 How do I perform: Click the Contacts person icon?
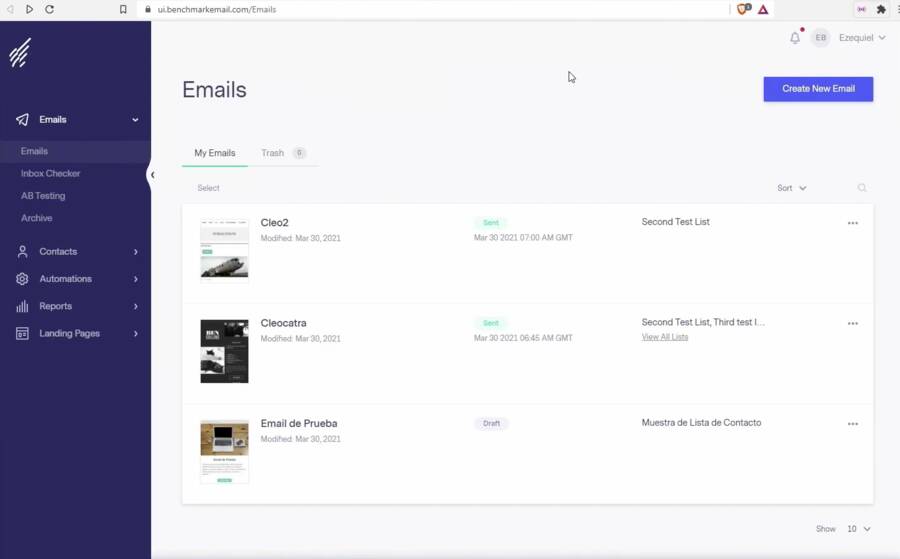tap(22, 251)
